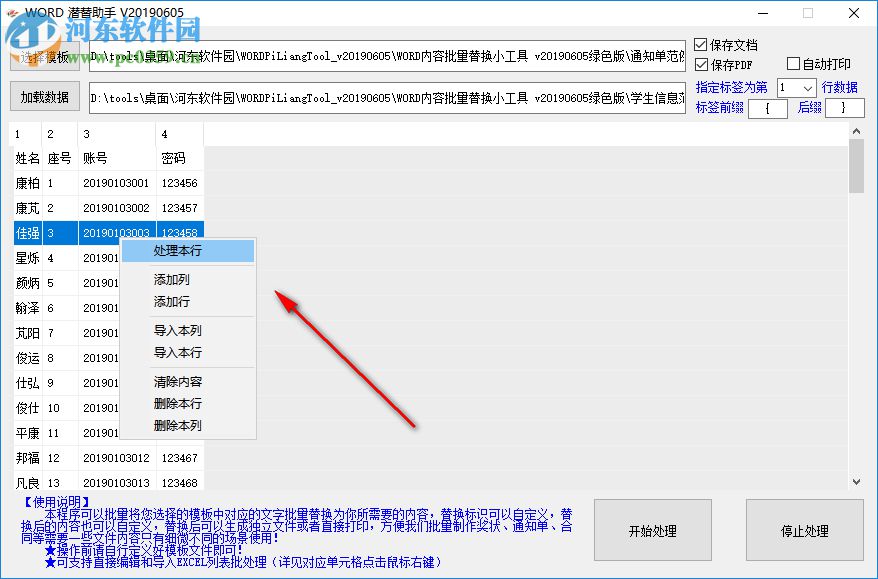878x579 pixels.
Task: Disable the 保存PDF option
Action: 700,63
